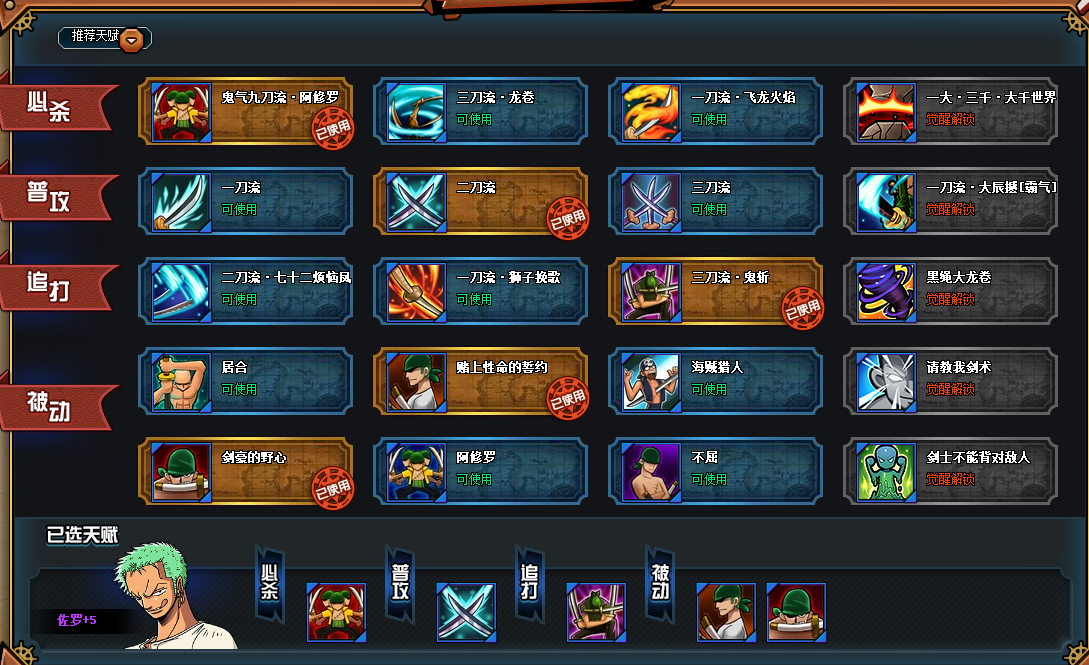Viewport: 1089px width, 665px height.
Task: Click the locked 黑绳大龙卷 skill card
Action: click(950, 292)
